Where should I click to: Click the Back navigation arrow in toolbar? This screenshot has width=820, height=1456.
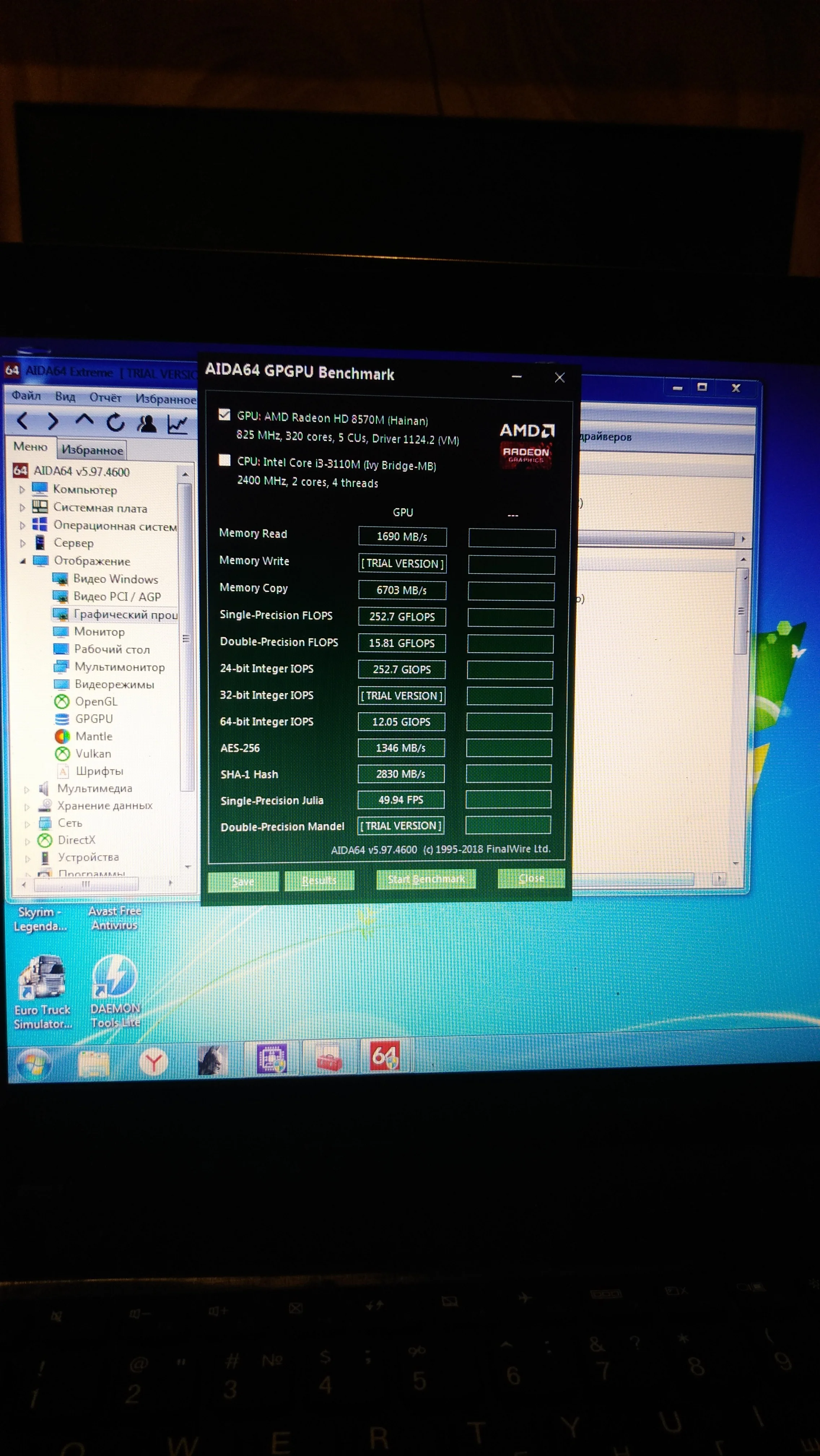[23, 421]
